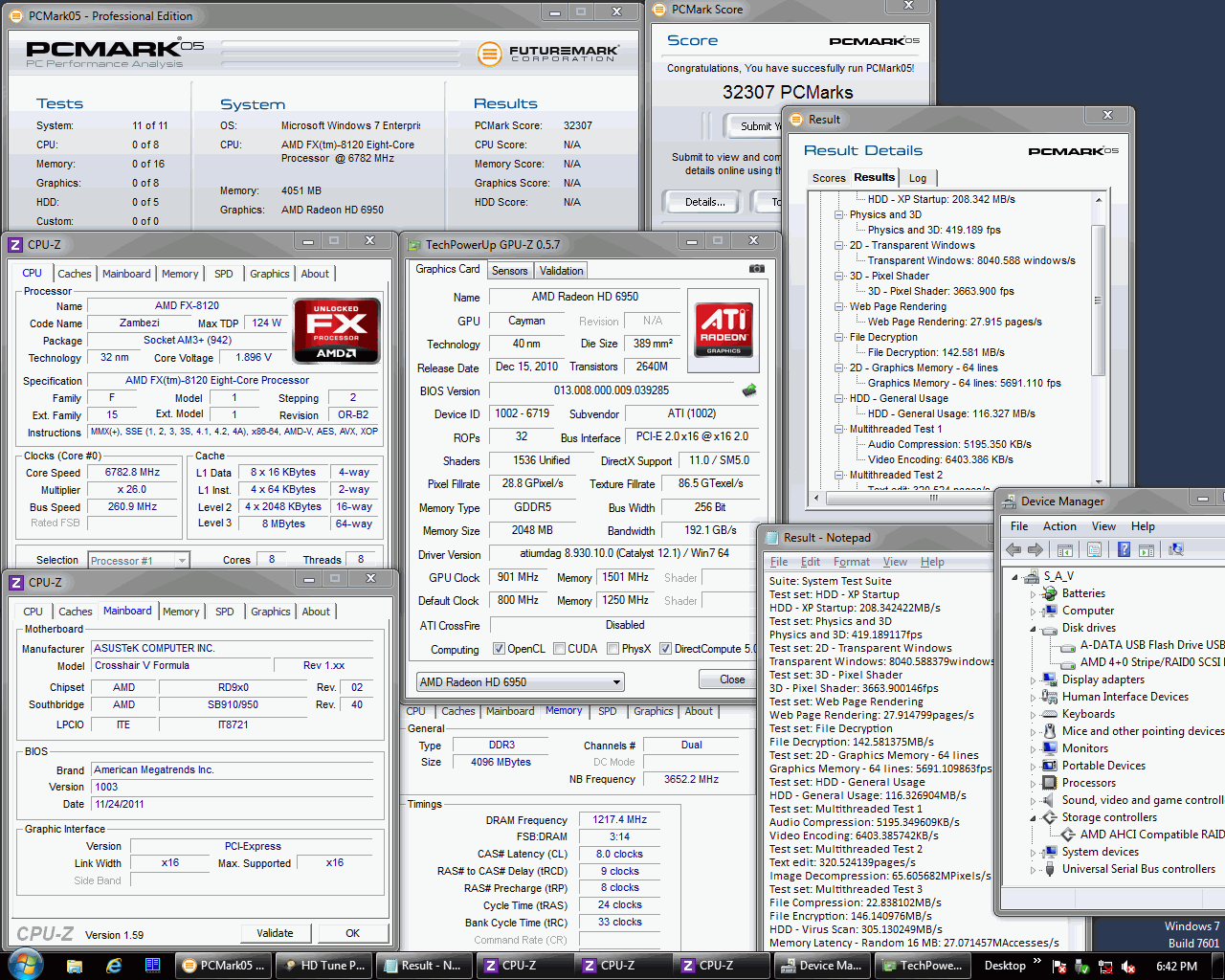Image resolution: width=1225 pixels, height=980 pixels.
Task: Toggle the PhysX checkbox in GPU-Z
Action: click(x=612, y=649)
